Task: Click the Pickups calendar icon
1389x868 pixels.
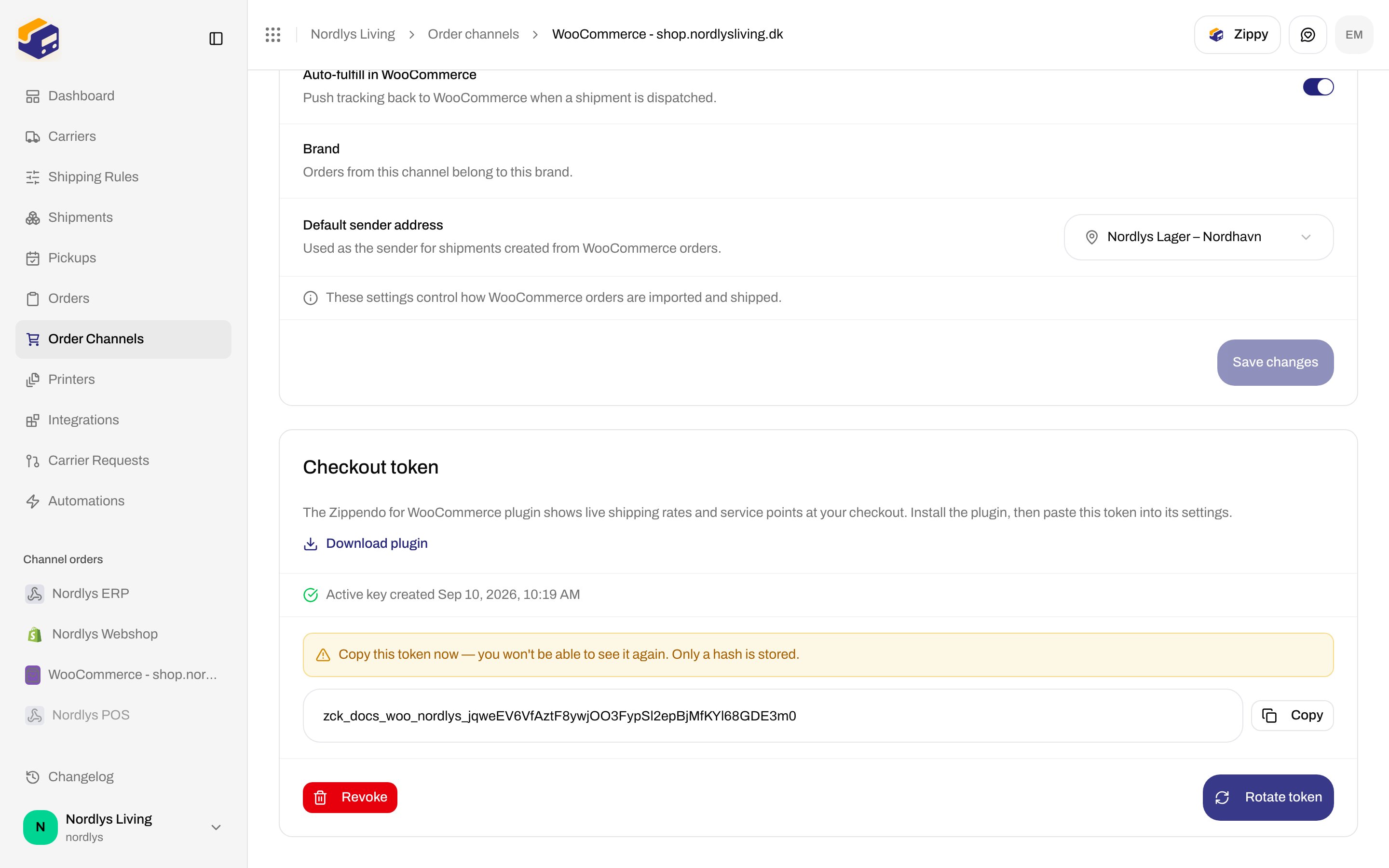Action: pos(33,258)
